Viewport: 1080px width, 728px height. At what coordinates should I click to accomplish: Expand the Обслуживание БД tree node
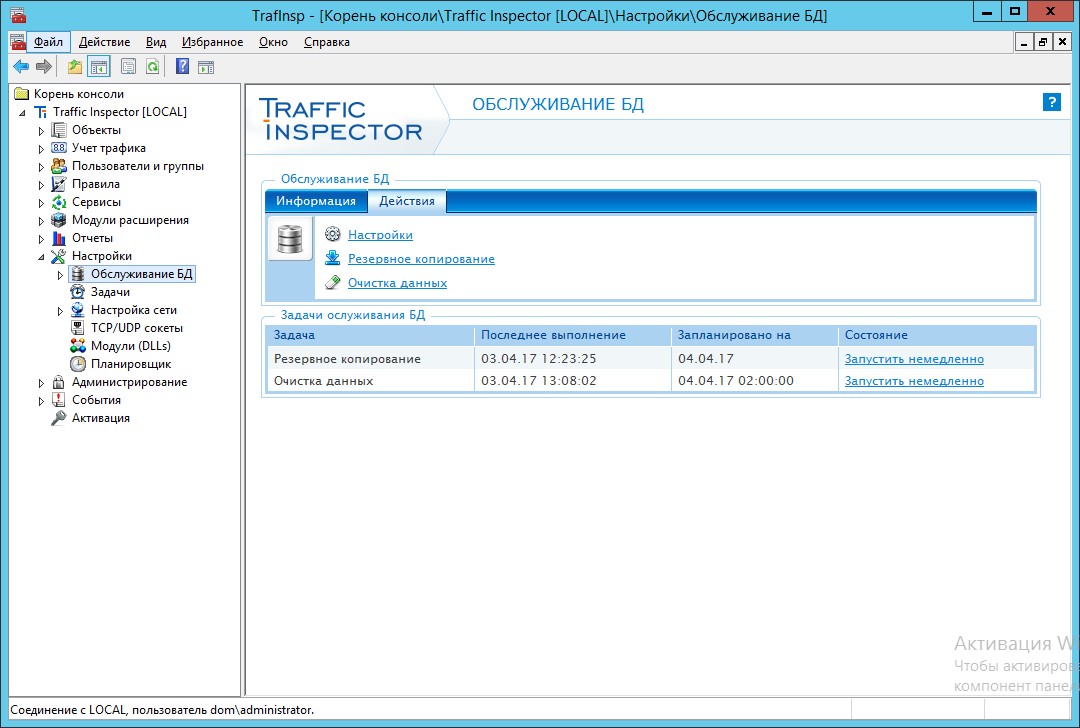pos(60,275)
